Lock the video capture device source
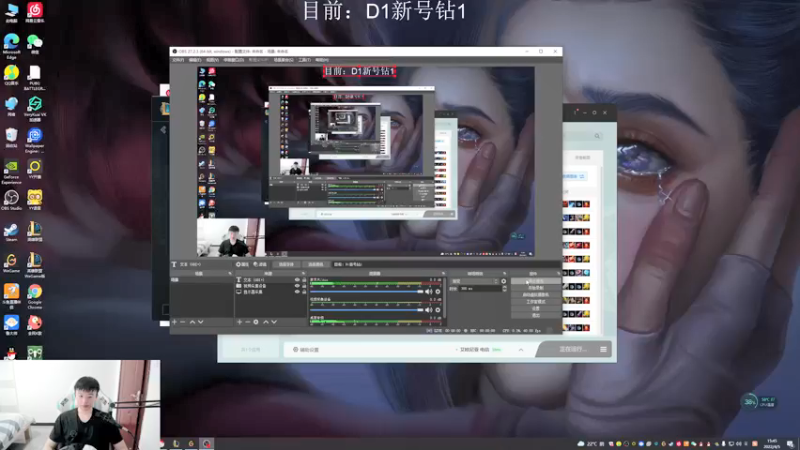The image size is (800, 450). click(x=304, y=286)
